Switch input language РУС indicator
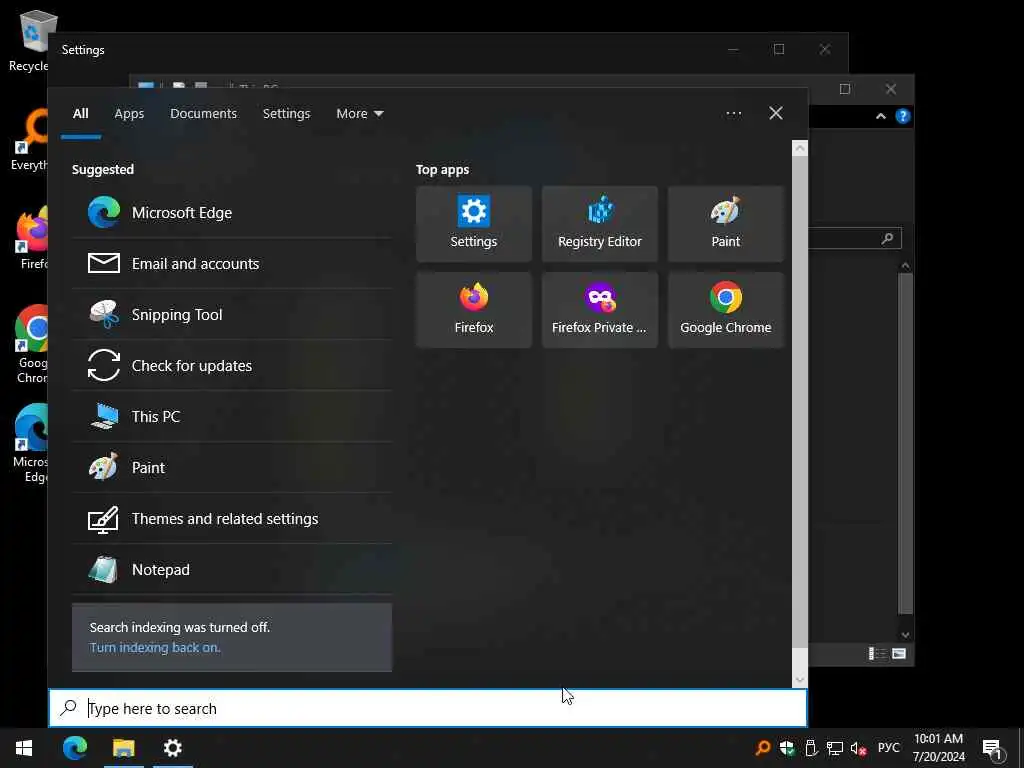 [888, 748]
